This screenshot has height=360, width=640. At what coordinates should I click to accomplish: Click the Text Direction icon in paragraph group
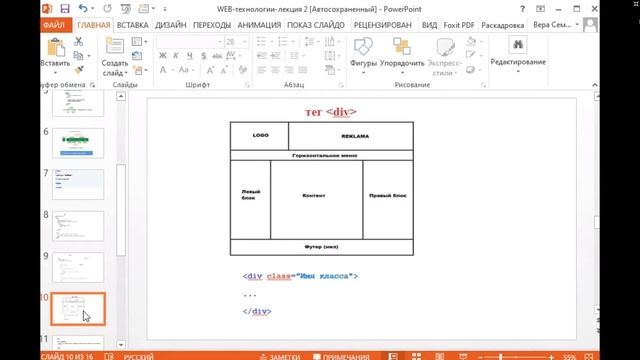pyautogui.click(x=330, y=41)
